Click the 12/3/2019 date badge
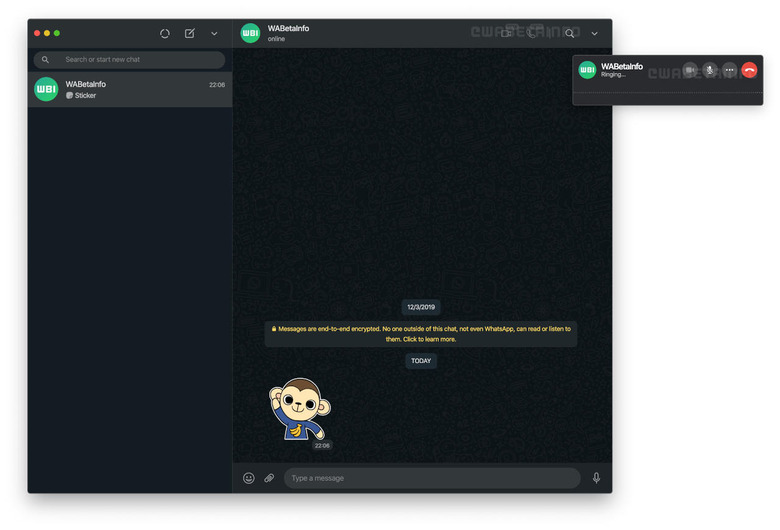The height and width of the screenshot is (530, 780). point(421,307)
